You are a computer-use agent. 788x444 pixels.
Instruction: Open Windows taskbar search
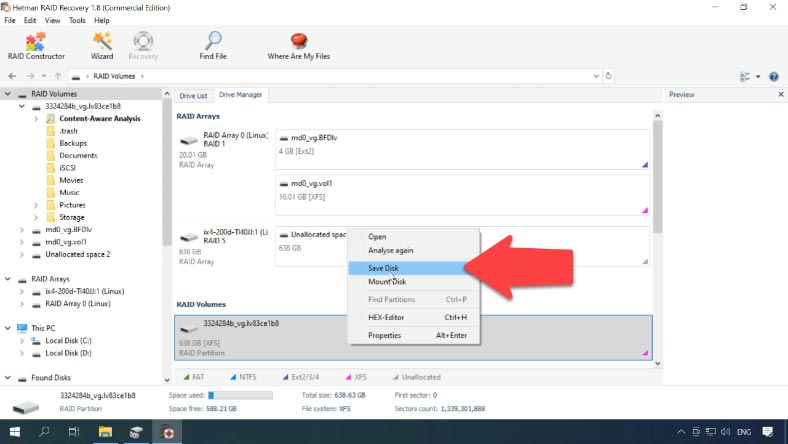click(x=44, y=431)
